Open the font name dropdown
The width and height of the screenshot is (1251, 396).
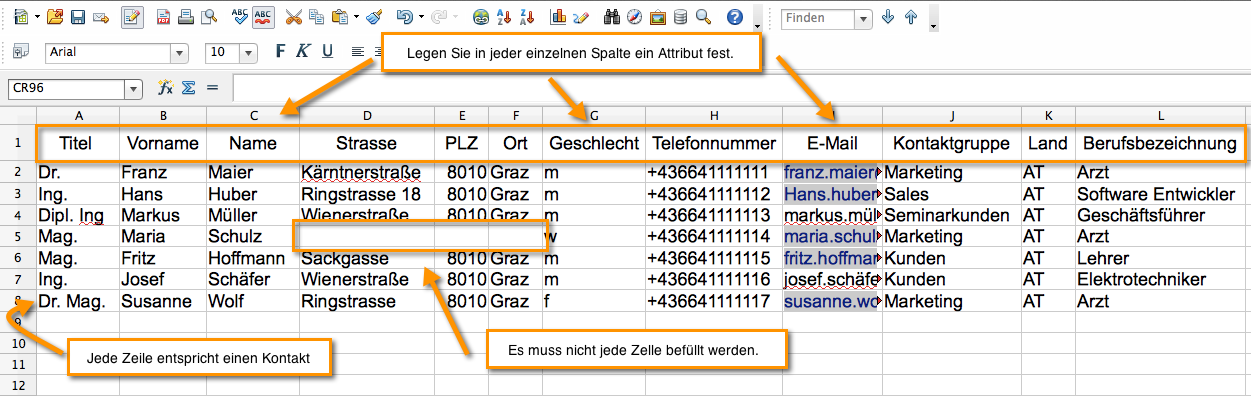pos(180,53)
